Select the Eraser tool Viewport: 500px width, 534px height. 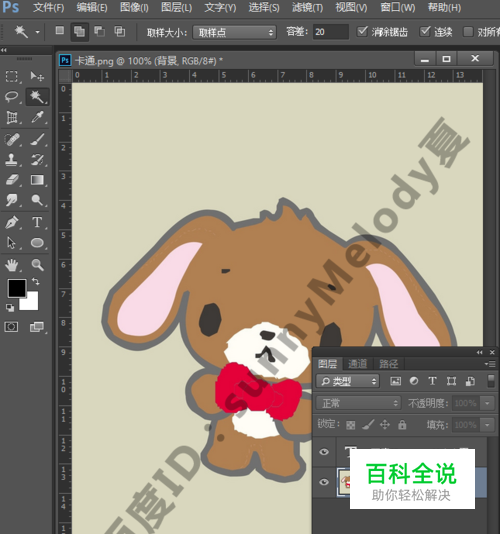pyautogui.click(x=12, y=180)
